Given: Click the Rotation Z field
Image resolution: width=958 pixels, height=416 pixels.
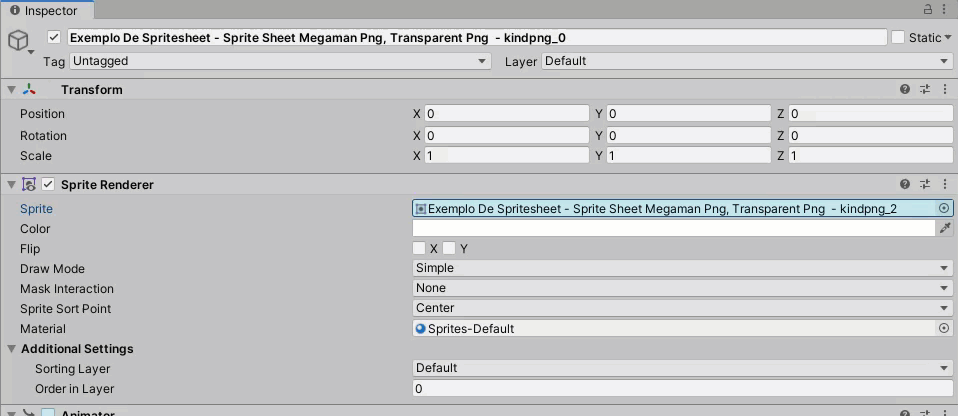Looking at the screenshot, I should 871,135.
